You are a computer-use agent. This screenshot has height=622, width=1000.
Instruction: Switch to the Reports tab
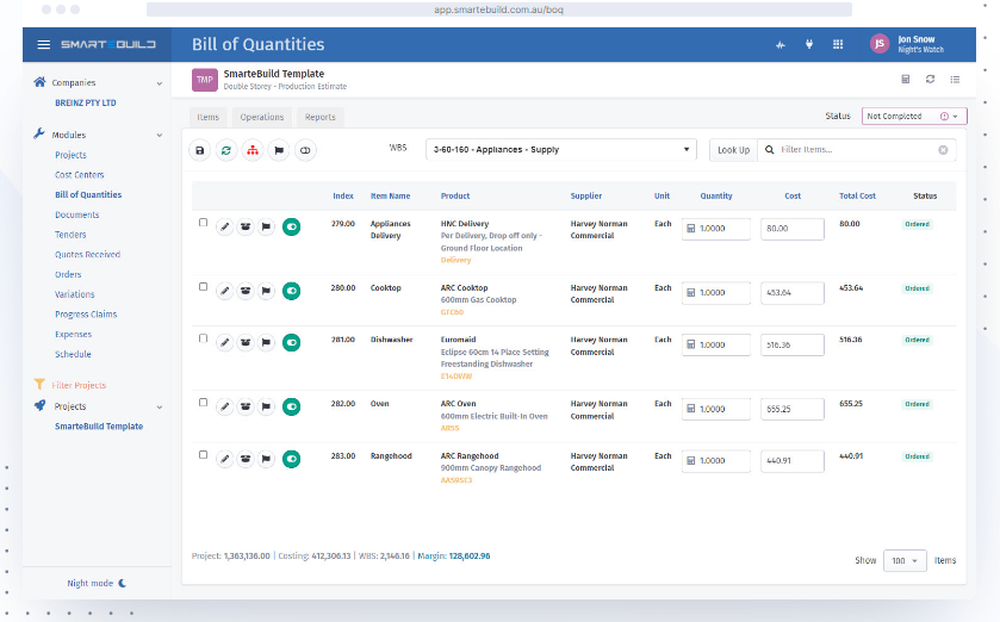[x=320, y=117]
